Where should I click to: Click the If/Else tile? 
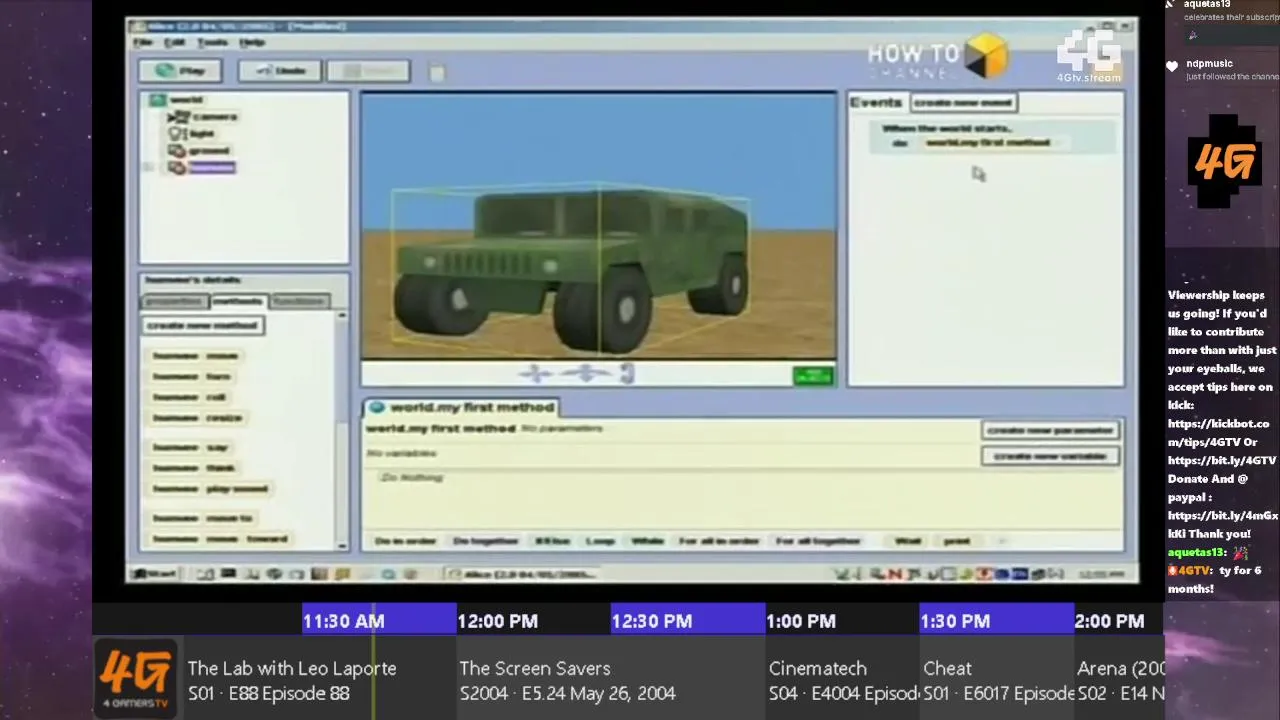(552, 541)
